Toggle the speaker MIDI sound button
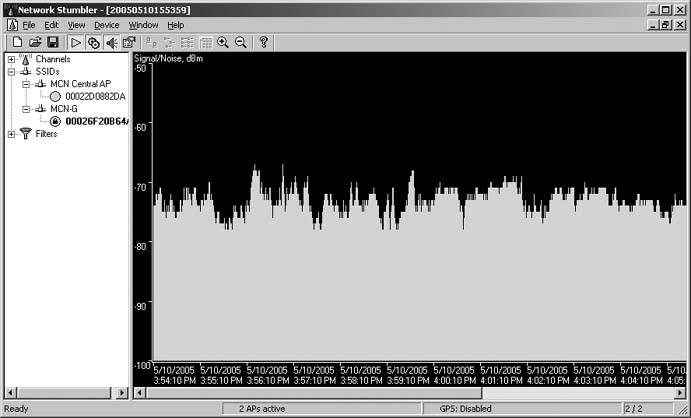The image size is (691, 418). (111, 43)
